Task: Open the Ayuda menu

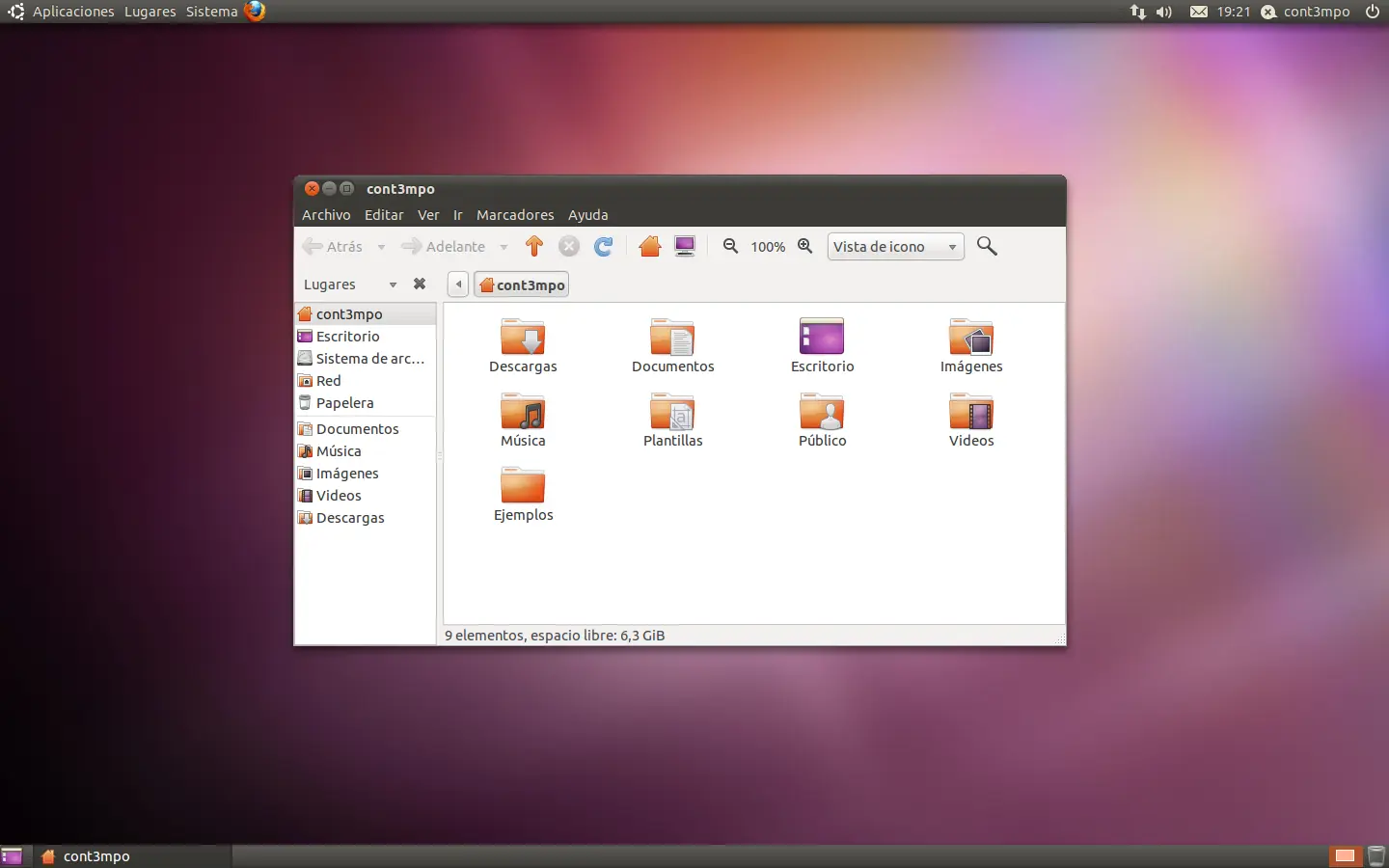Action: pyautogui.click(x=588, y=215)
